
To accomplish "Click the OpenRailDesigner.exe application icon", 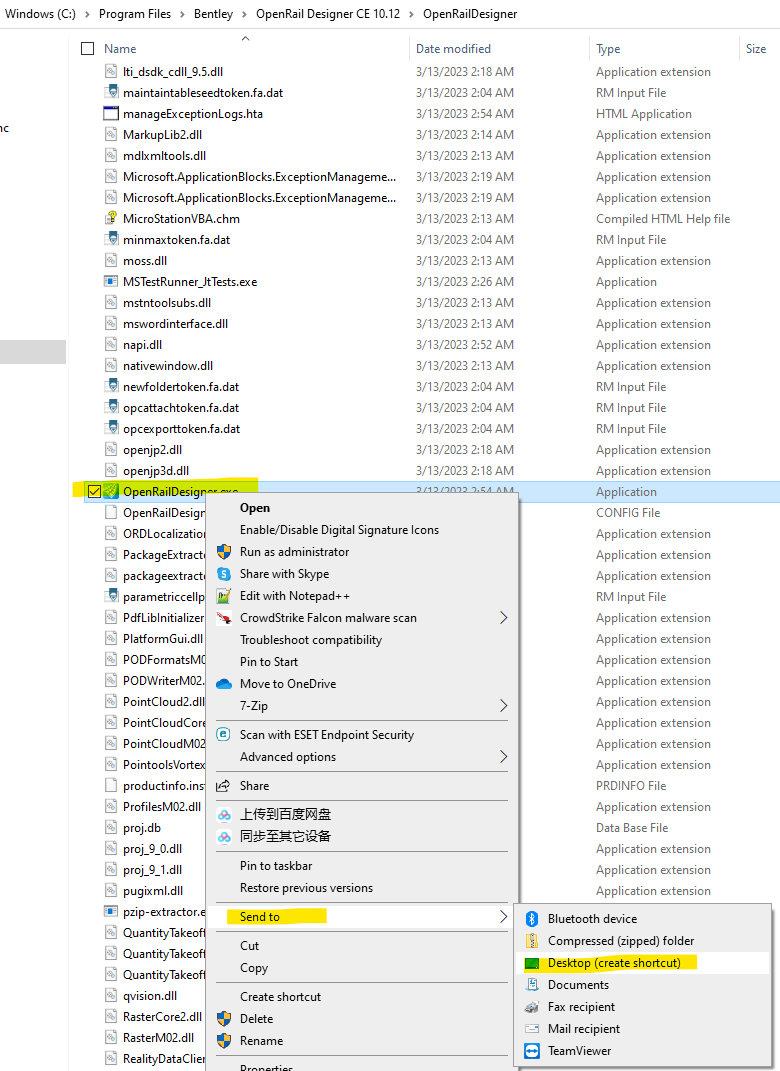I will coord(111,492).
